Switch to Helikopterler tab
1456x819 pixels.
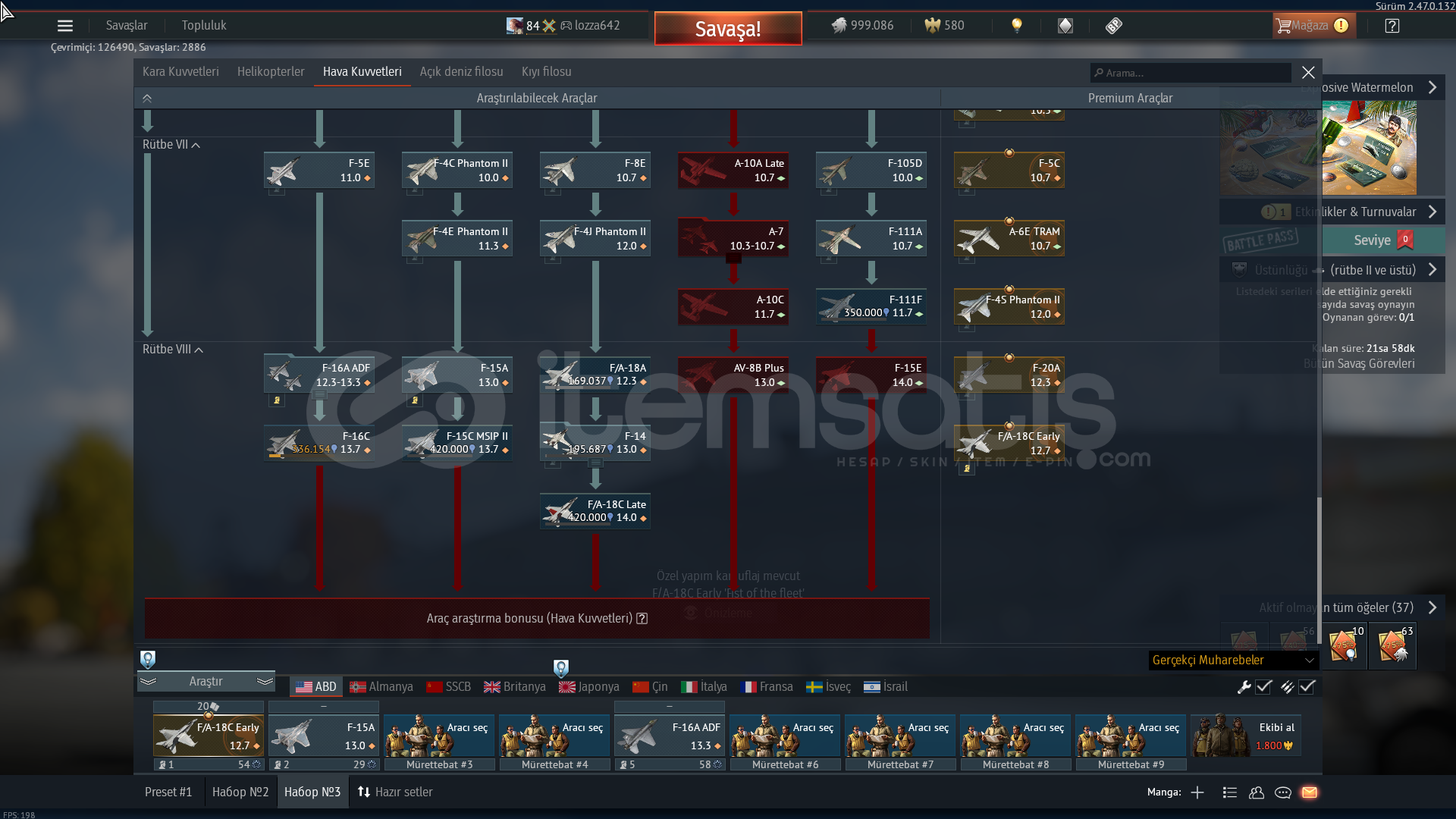271,72
